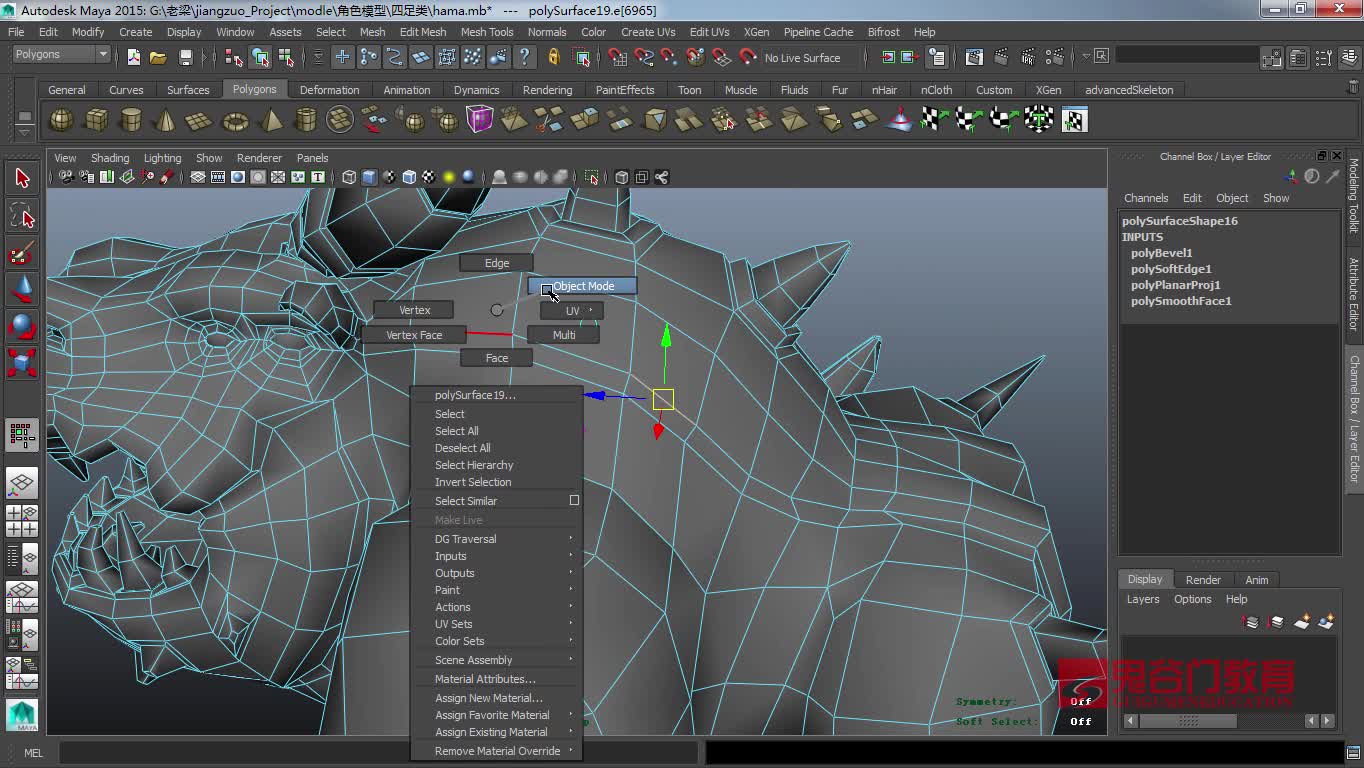Image resolution: width=1364 pixels, height=768 pixels.
Task: Activate the Paint Selection tool
Action: [x=22, y=252]
